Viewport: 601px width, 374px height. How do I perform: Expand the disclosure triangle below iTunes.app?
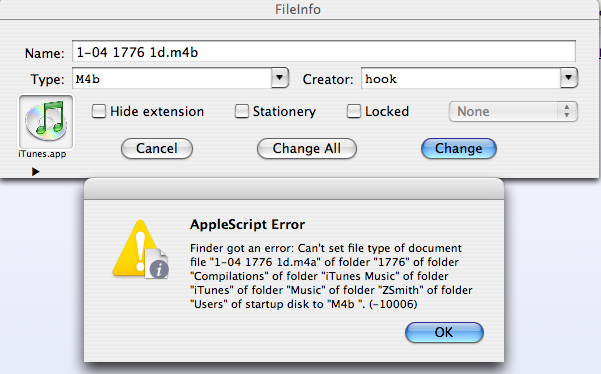[36, 171]
